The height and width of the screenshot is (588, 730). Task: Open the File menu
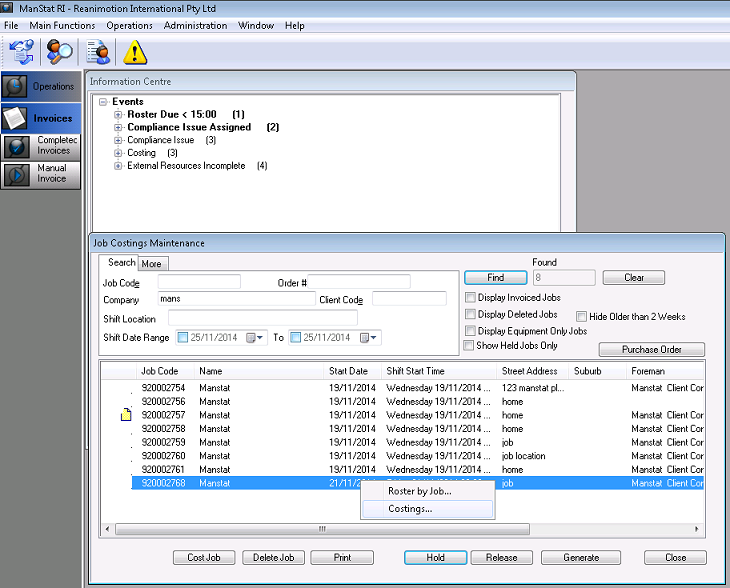point(11,26)
